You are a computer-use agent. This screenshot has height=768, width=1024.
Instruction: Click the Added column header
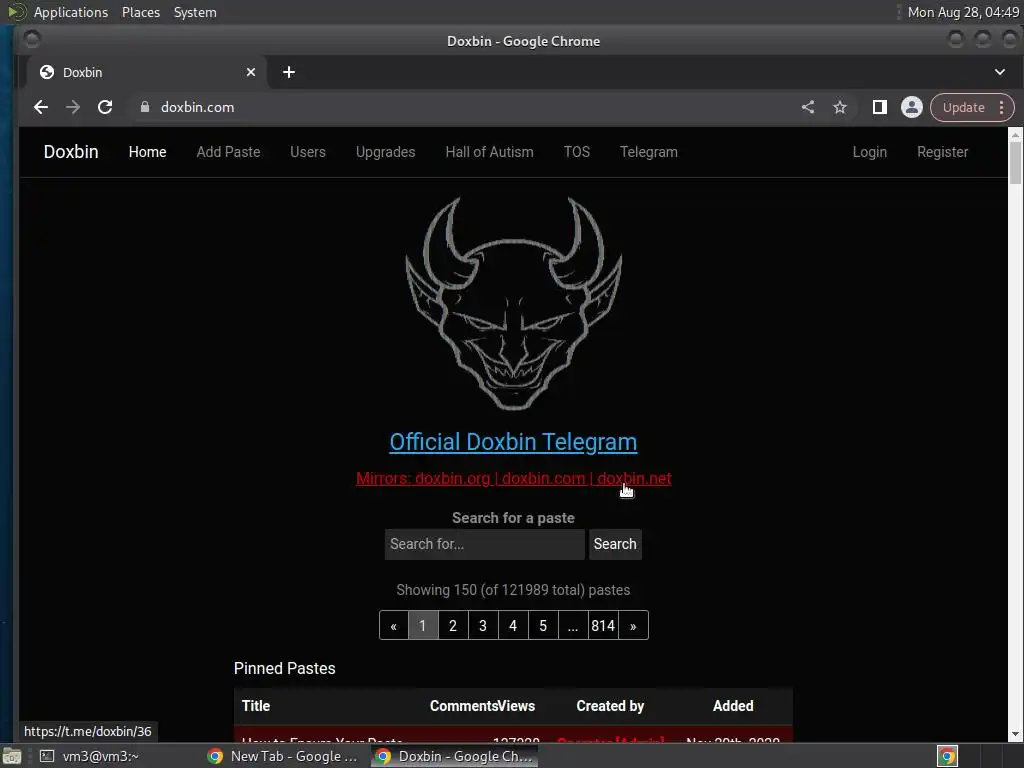(733, 705)
